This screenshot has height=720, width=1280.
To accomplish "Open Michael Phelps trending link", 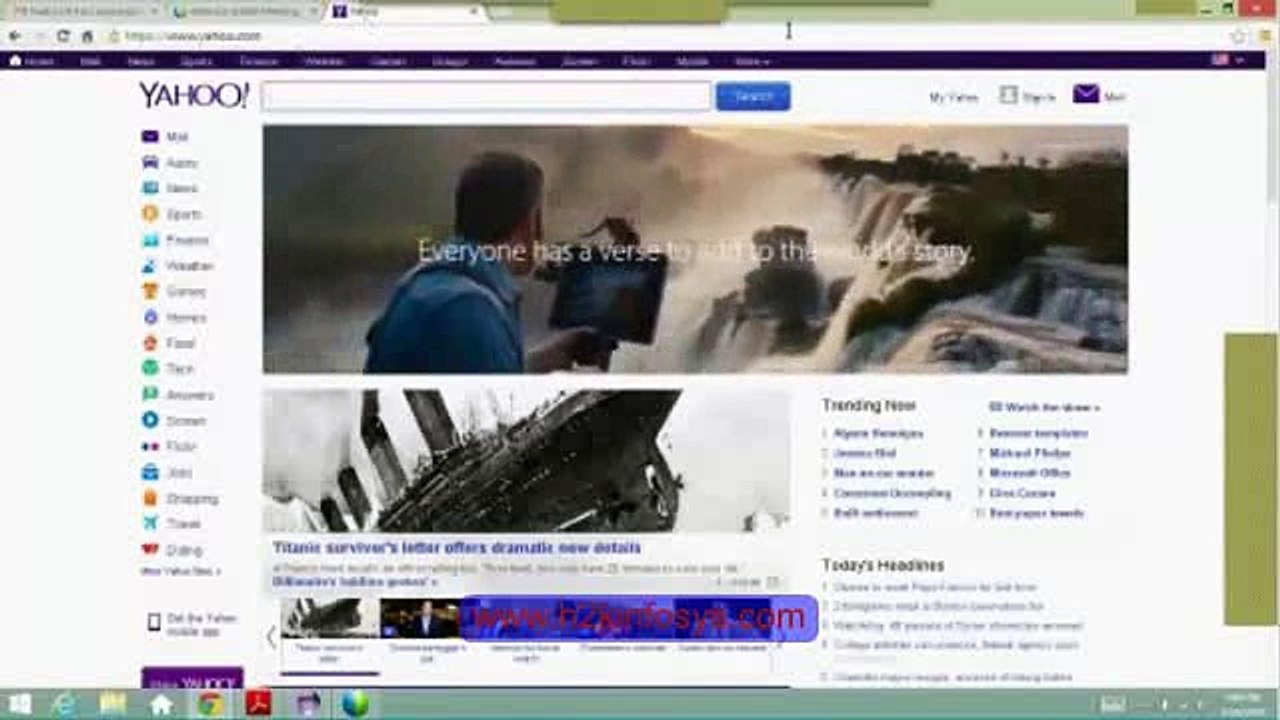I will tap(1030, 453).
